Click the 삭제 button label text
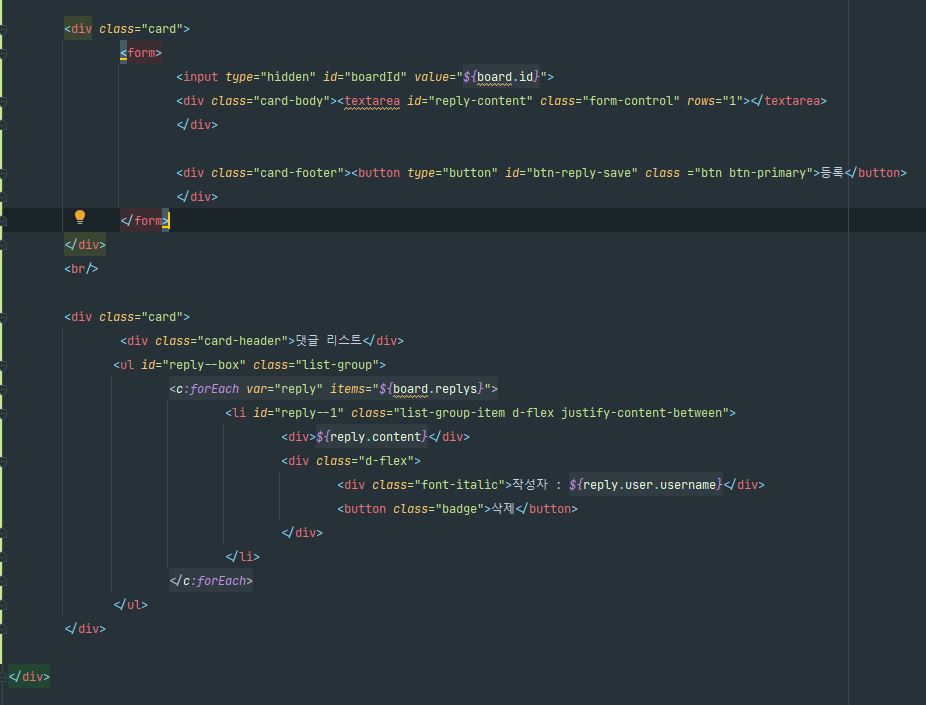926x705 pixels. coord(503,508)
